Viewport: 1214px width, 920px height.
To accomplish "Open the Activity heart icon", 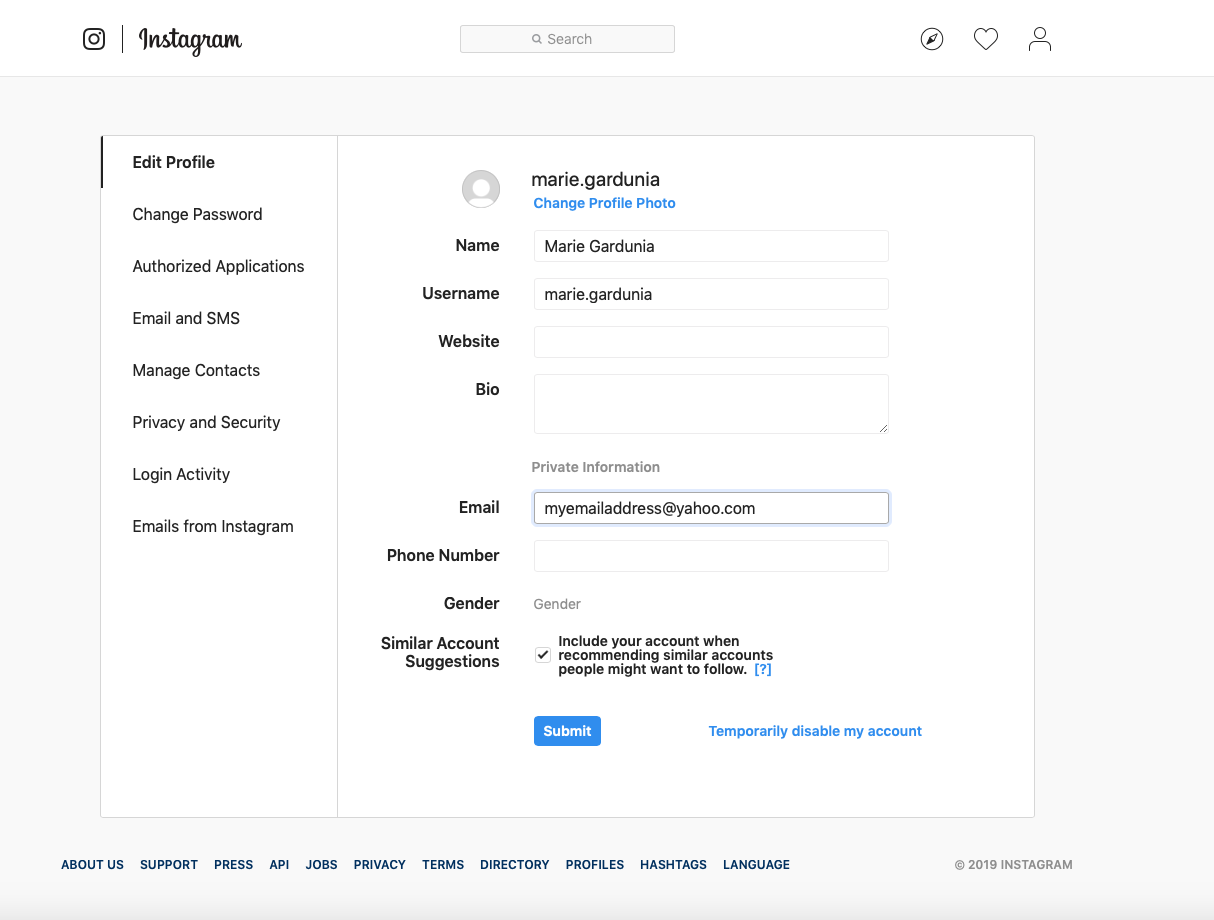I will pyautogui.click(x=986, y=39).
